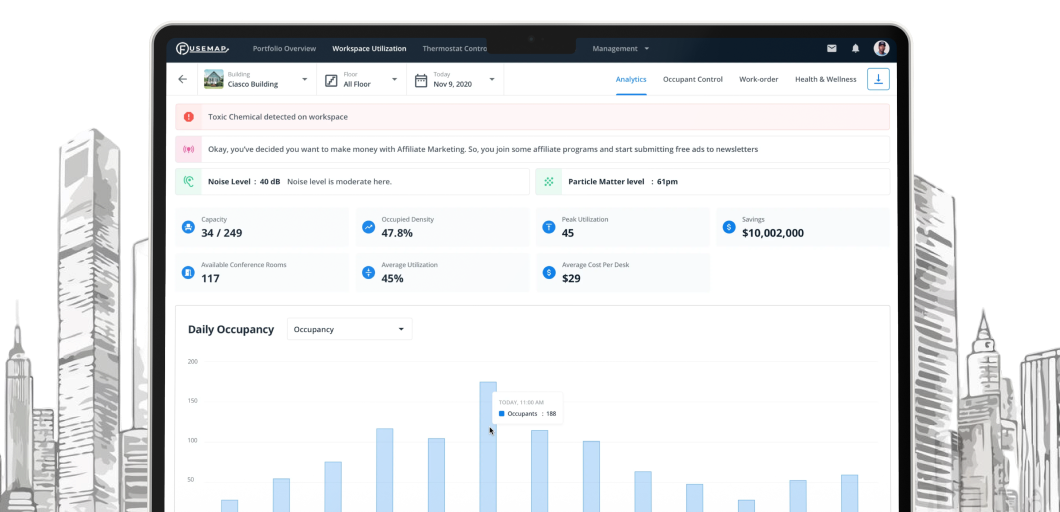Click the Capacity card icon
1060x512 pixels.
[x=188, y=227]
